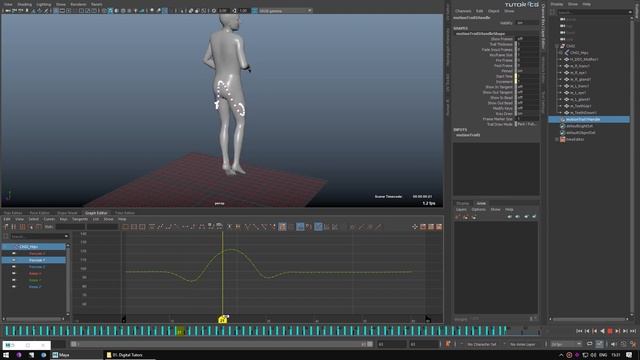This screenshot has width=640, height=360.
Task: Toggle the second blue highlighted snap icon
Action: point(318,227)
